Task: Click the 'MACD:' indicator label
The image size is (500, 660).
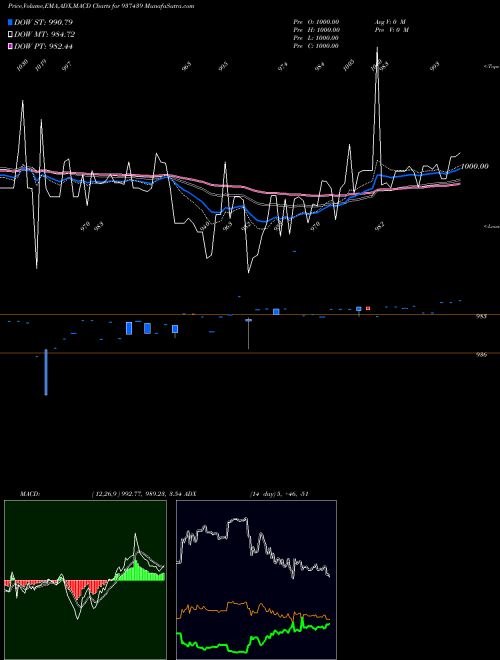Action: tap(30, 494)
